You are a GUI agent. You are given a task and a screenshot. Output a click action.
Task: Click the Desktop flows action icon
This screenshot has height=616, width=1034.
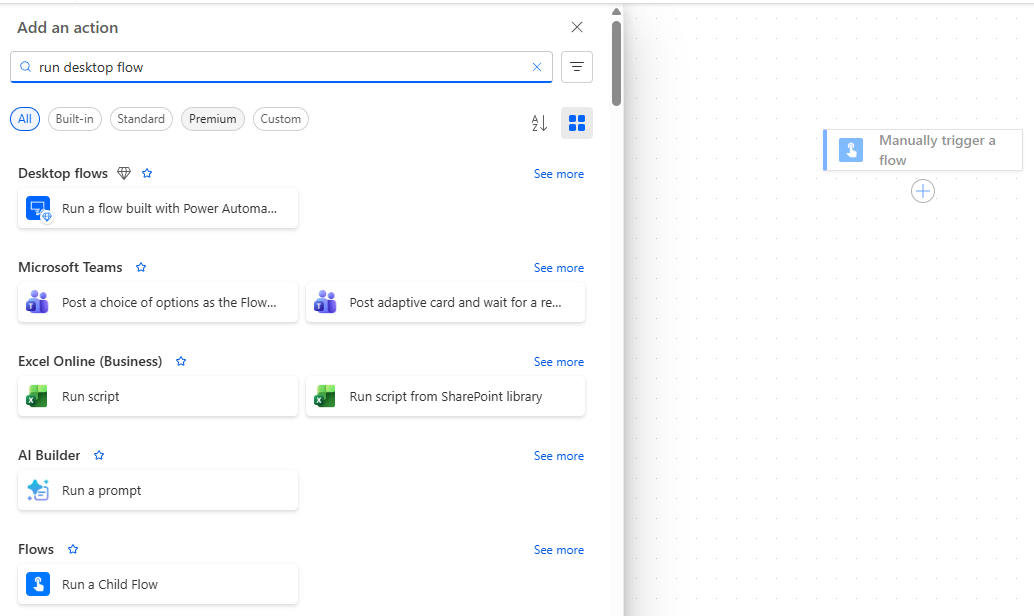point(38,208)
